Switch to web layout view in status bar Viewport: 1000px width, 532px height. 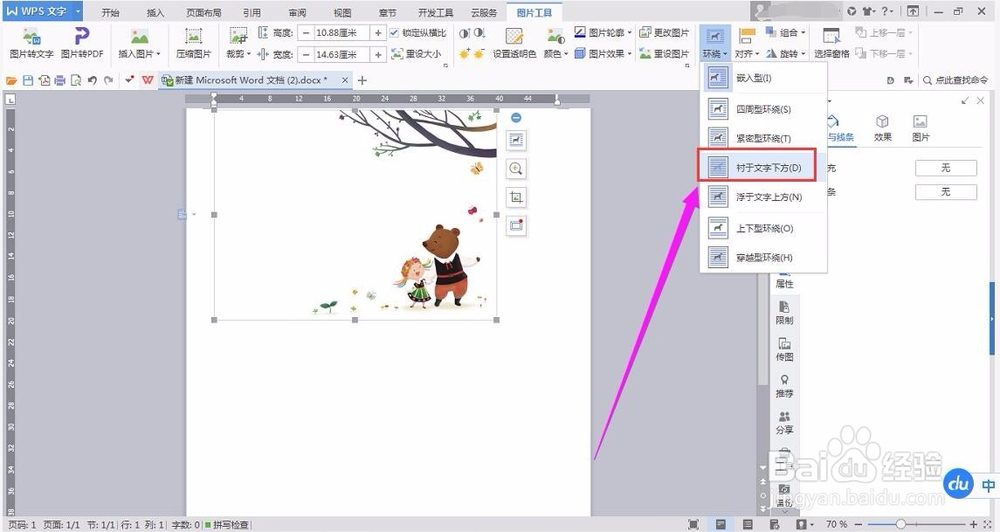[x=774, y=524]
